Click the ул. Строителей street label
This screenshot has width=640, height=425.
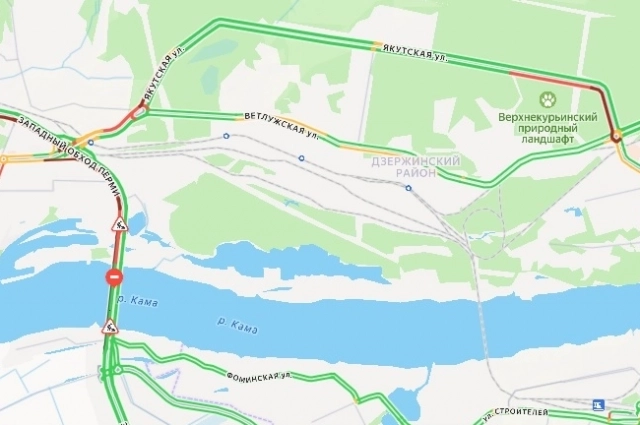(x=515, y=414)
